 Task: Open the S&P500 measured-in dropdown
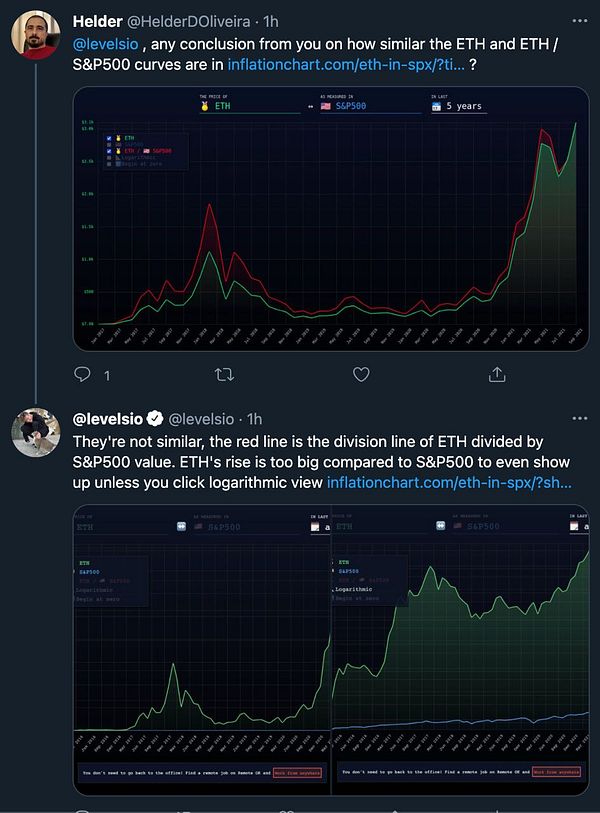[x=371, y=106]
